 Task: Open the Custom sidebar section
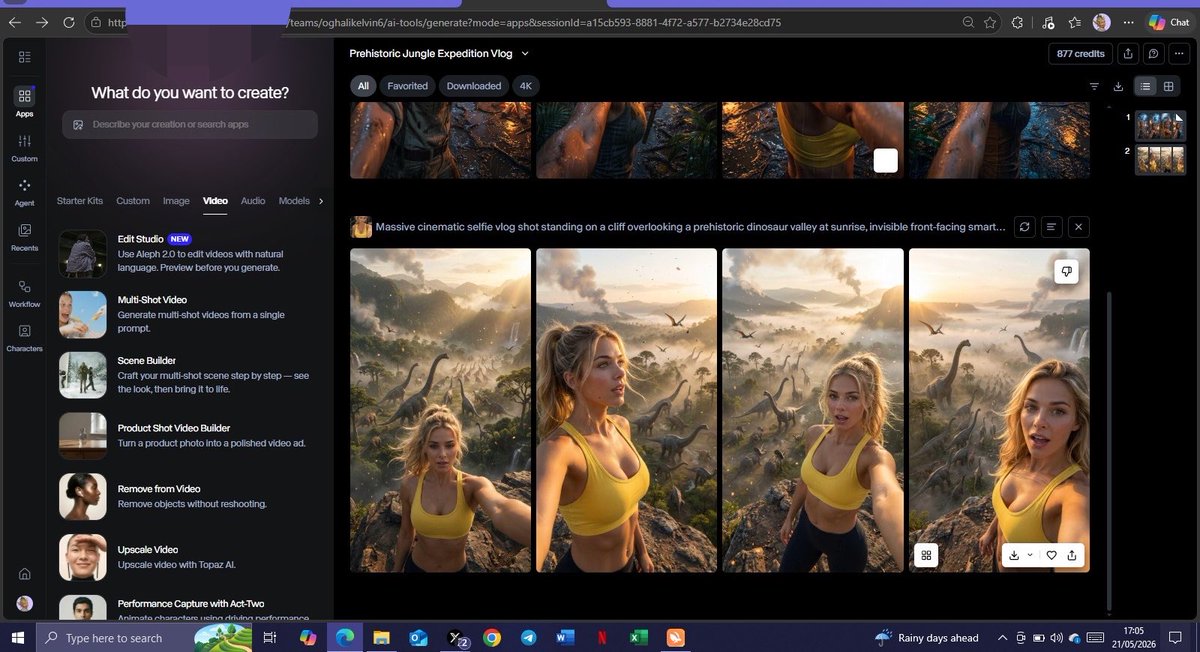pyautogui.click(x=24, y=148)
